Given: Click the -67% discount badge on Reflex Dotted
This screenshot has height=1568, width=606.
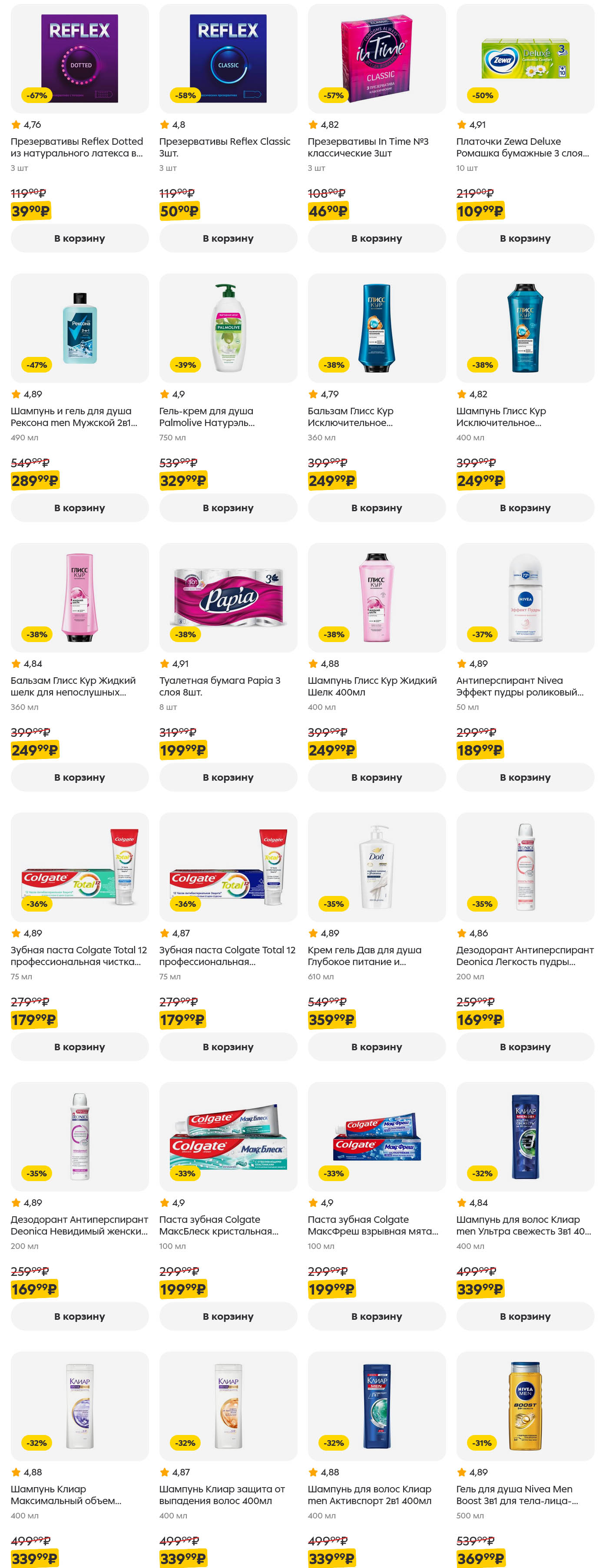Looking at the screenshot, I should (x=37, y=96).
